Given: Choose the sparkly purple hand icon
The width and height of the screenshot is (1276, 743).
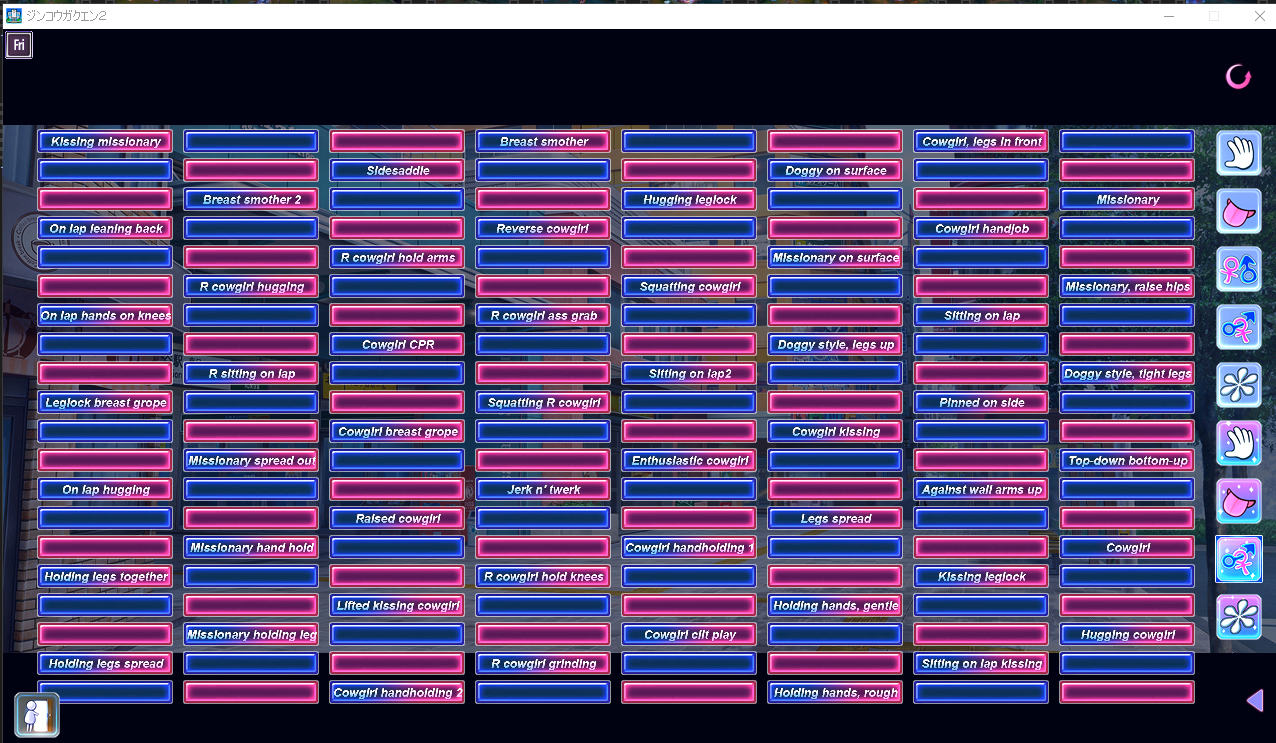Looking at the screenshot, I should click(x=1238, y=443).
